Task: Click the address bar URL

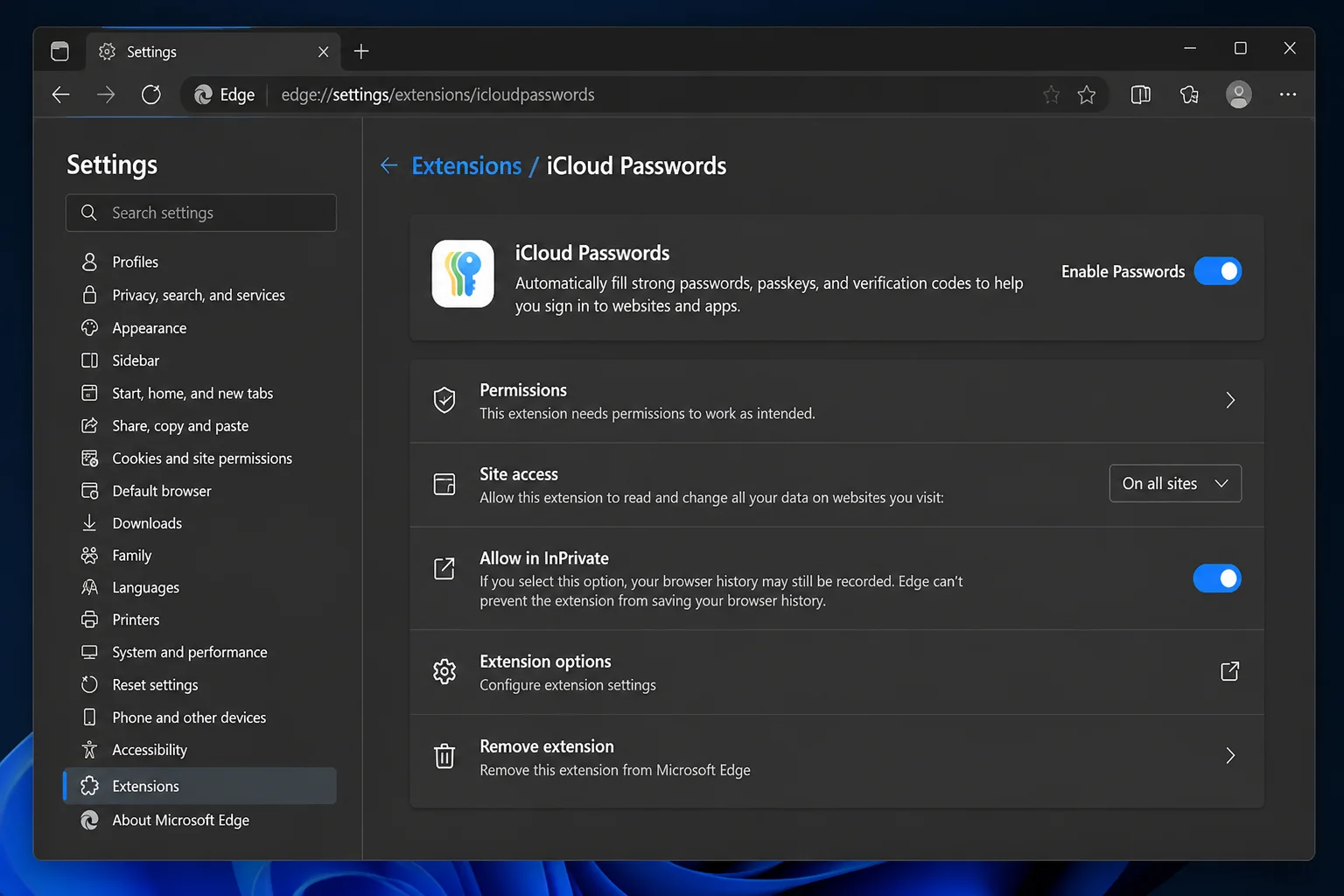Action: point(437,94)
